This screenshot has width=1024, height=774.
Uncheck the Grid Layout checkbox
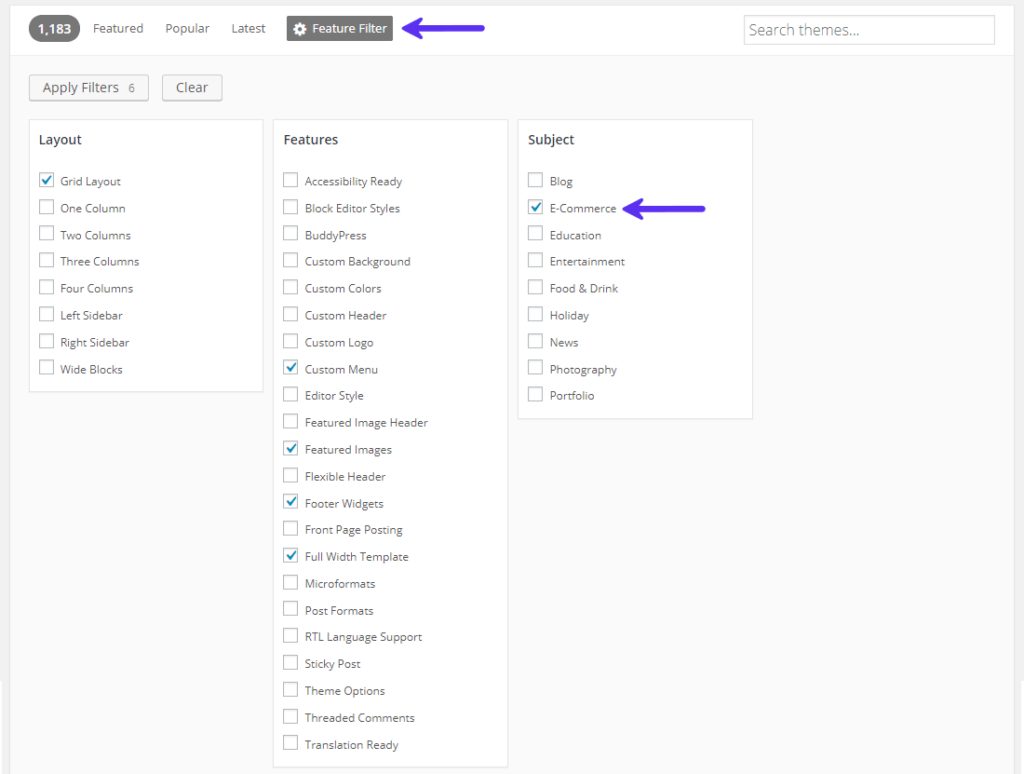point(47,181)
